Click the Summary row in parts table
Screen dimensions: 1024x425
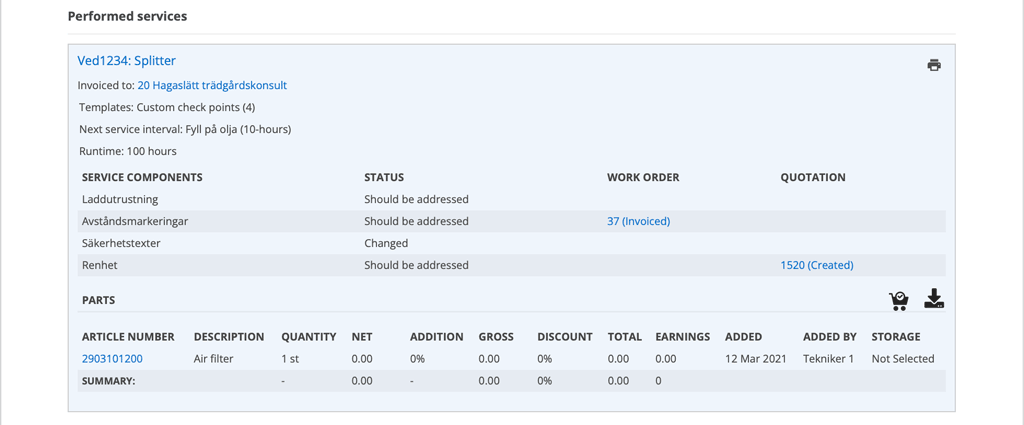(511, 381)
